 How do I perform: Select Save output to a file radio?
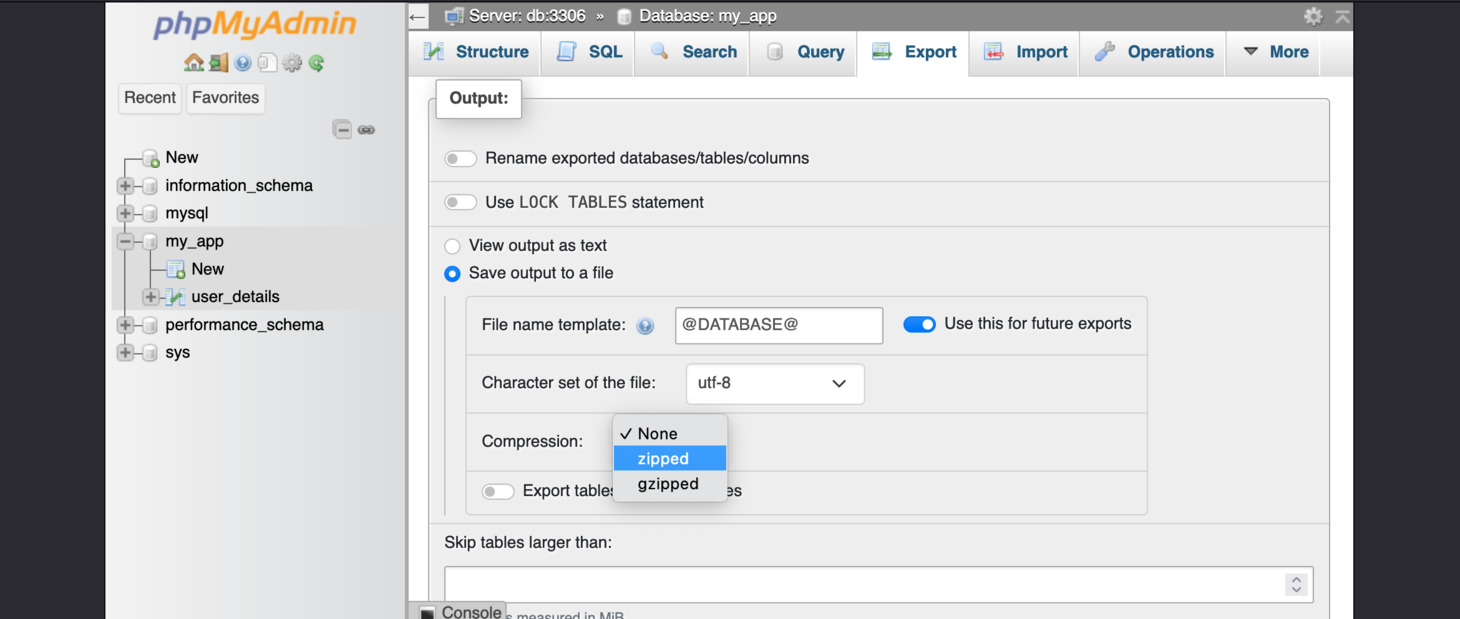pyautogui.click(x=453, y=274)
